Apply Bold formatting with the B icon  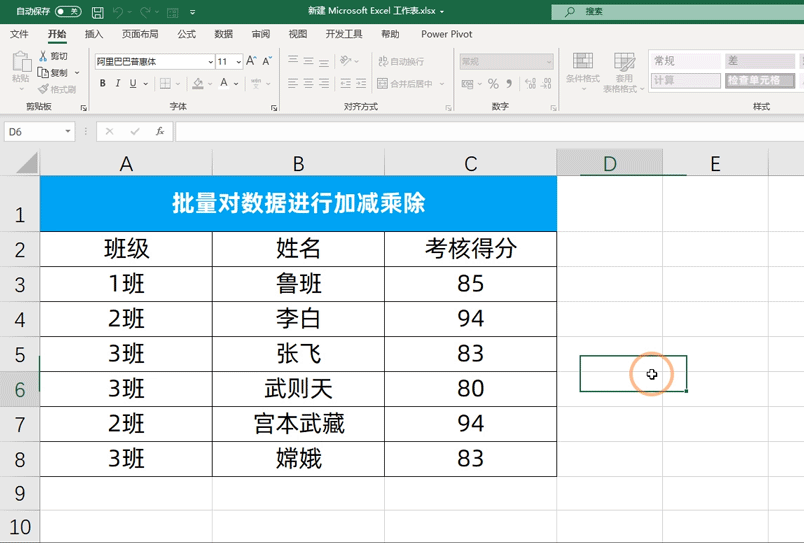103,83
